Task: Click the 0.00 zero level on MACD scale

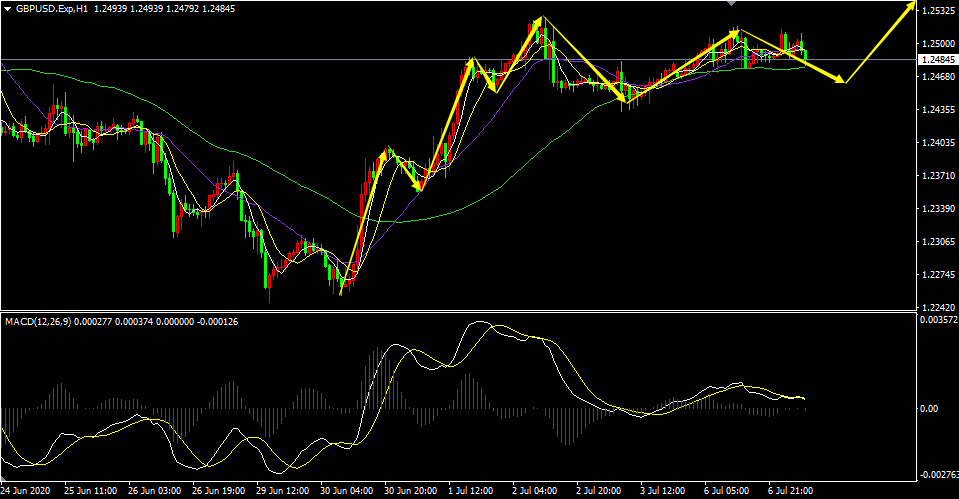Action: pos(929,408)
